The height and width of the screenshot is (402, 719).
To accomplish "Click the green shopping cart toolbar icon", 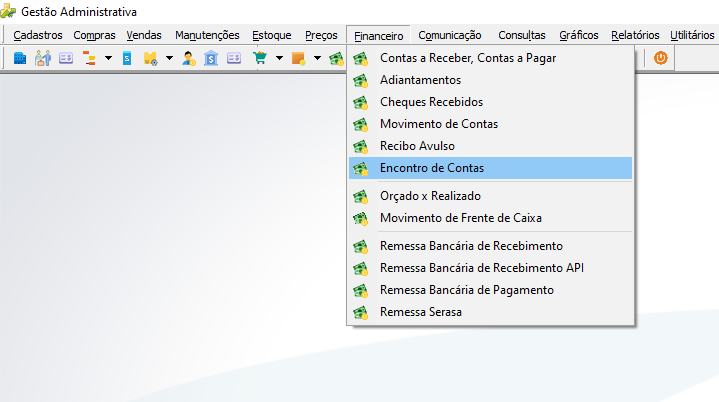I will pos(260,58).
